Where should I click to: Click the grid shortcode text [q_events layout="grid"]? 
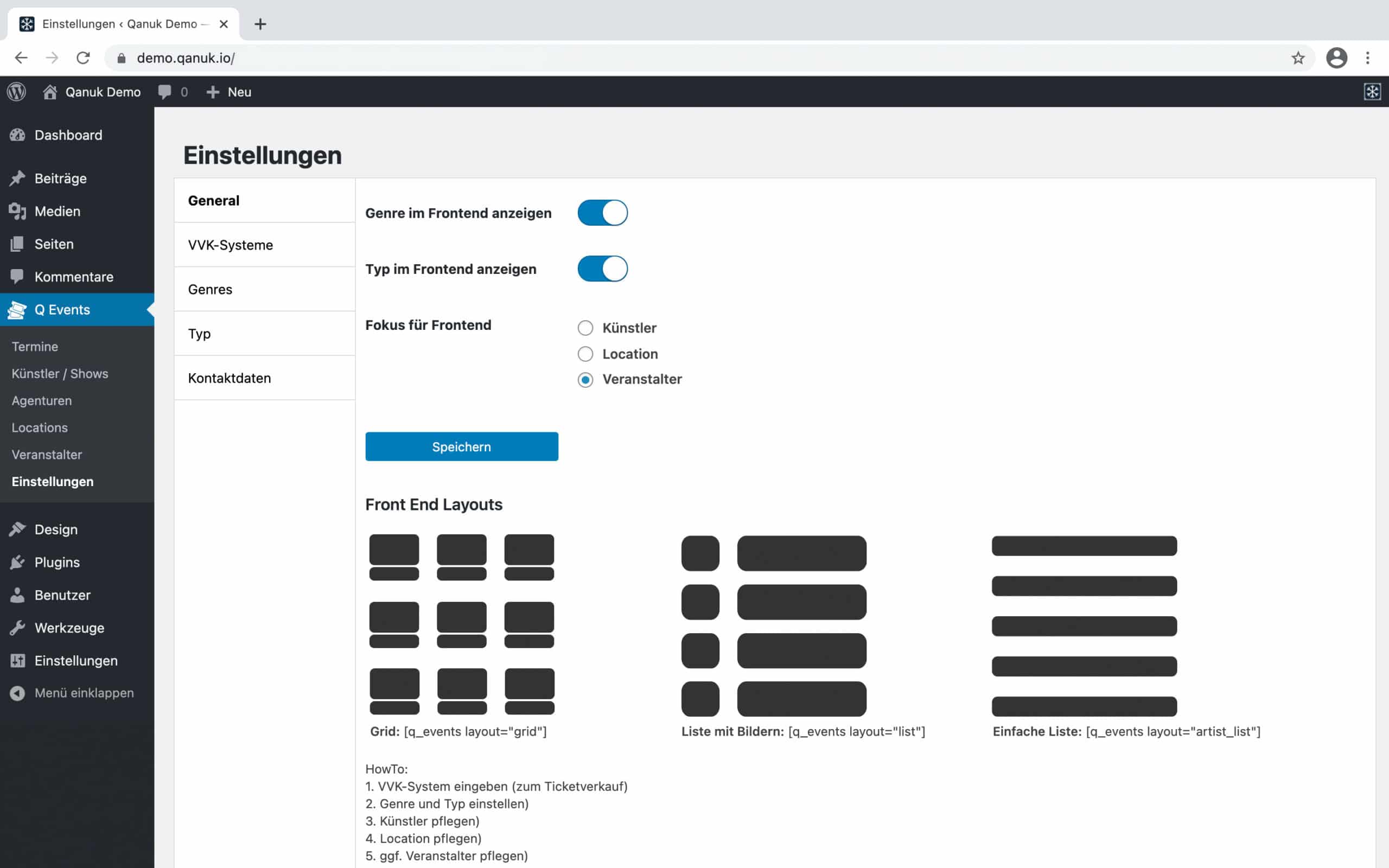point(475,731)
